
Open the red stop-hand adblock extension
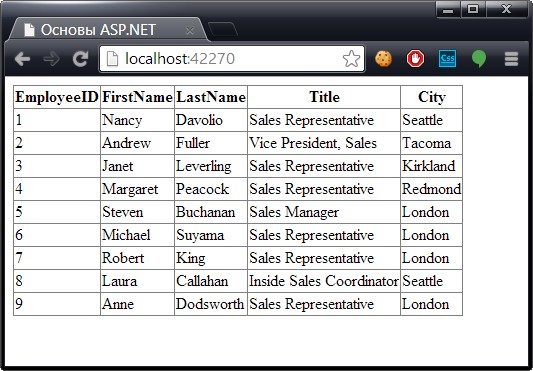pos(415,58)
